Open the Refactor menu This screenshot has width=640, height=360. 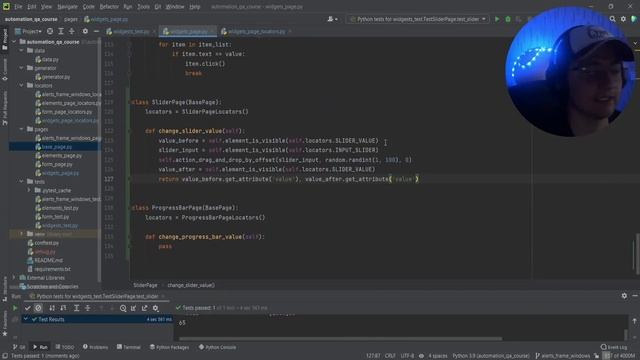(x=109, y=7)
